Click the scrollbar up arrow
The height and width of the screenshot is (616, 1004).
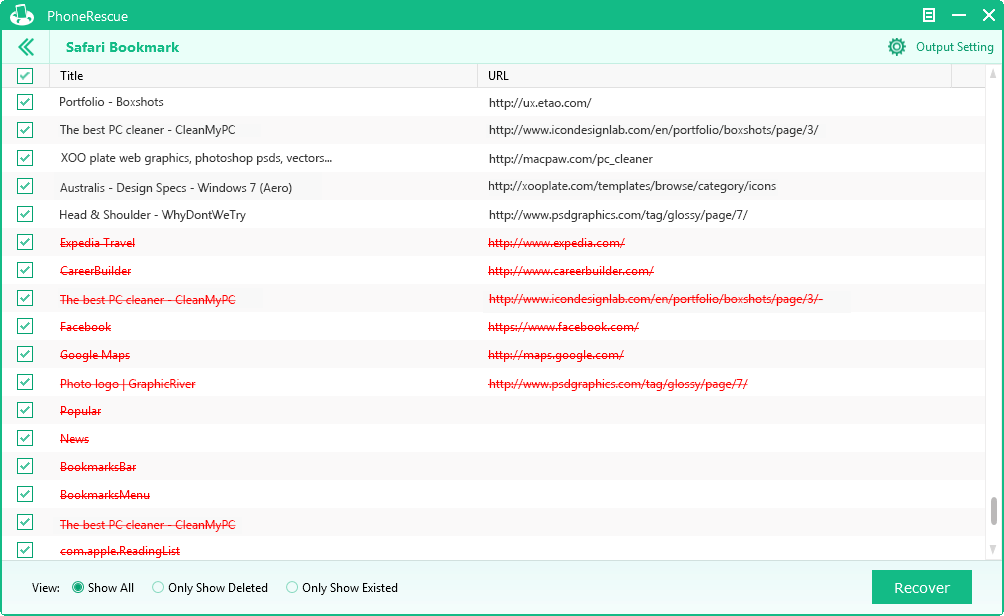click(x=993, y=74)
